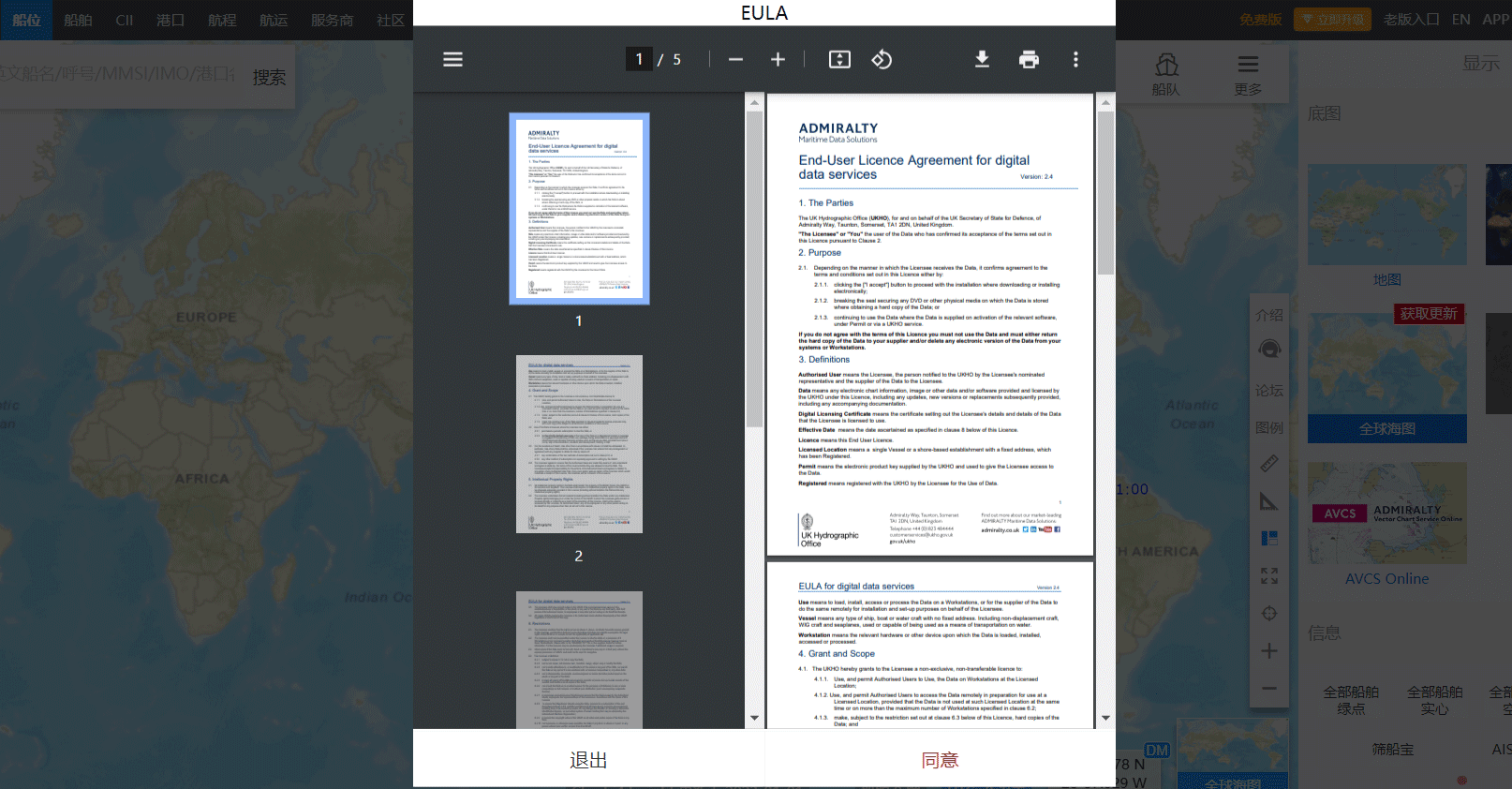Open the 航运 menu in background navigation

tap(274, 20)
